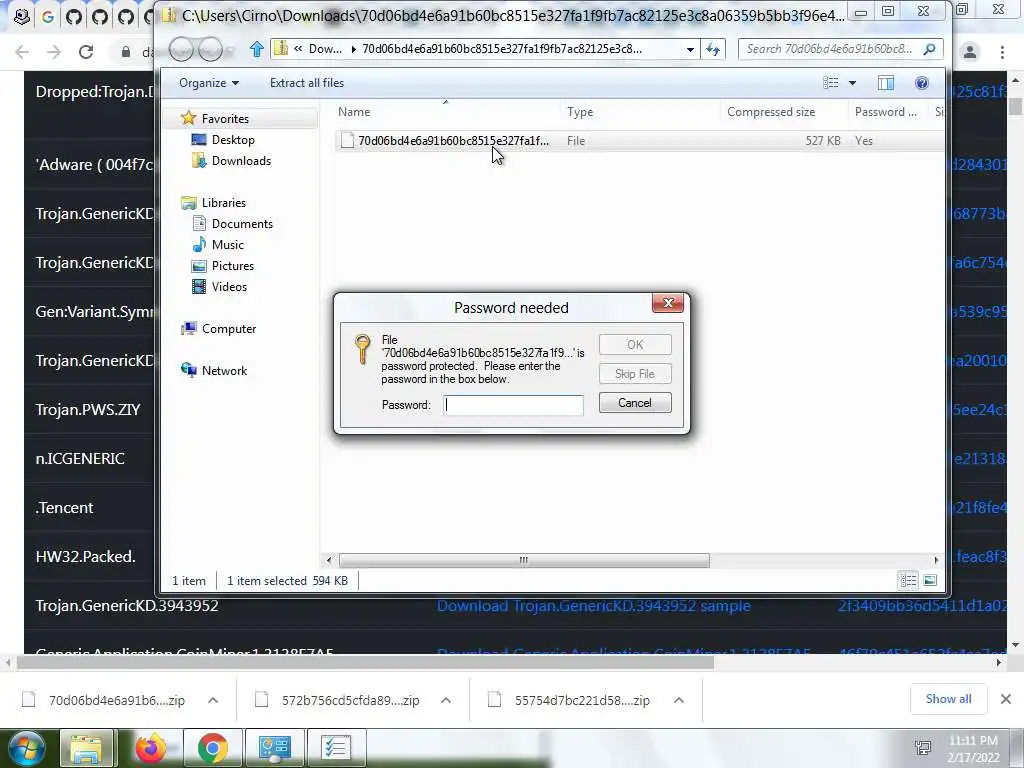Open the address bar history dropdown
Viewport: 1024px width, 768px height.
(x=690, y=50)
